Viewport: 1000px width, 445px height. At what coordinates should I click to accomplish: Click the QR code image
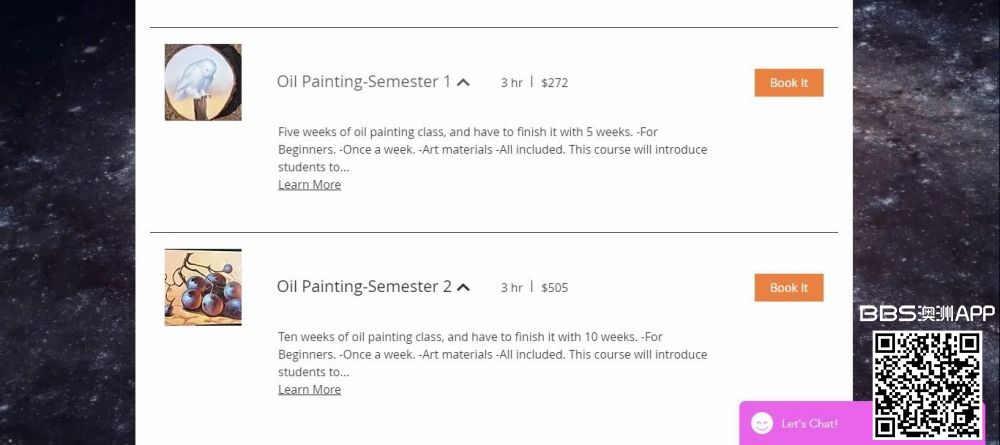pos(927,385)
